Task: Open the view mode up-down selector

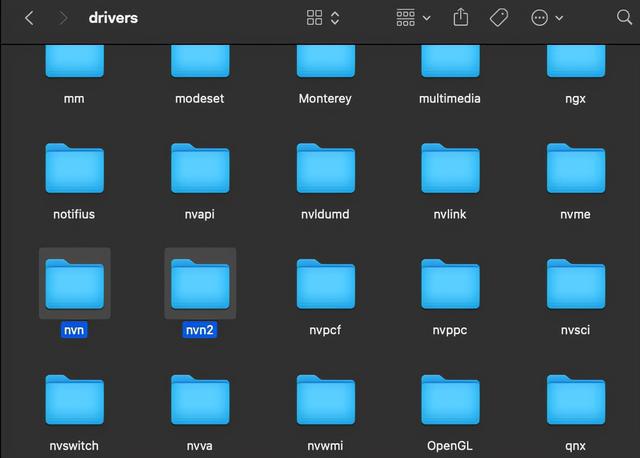Action: (335, 18)
